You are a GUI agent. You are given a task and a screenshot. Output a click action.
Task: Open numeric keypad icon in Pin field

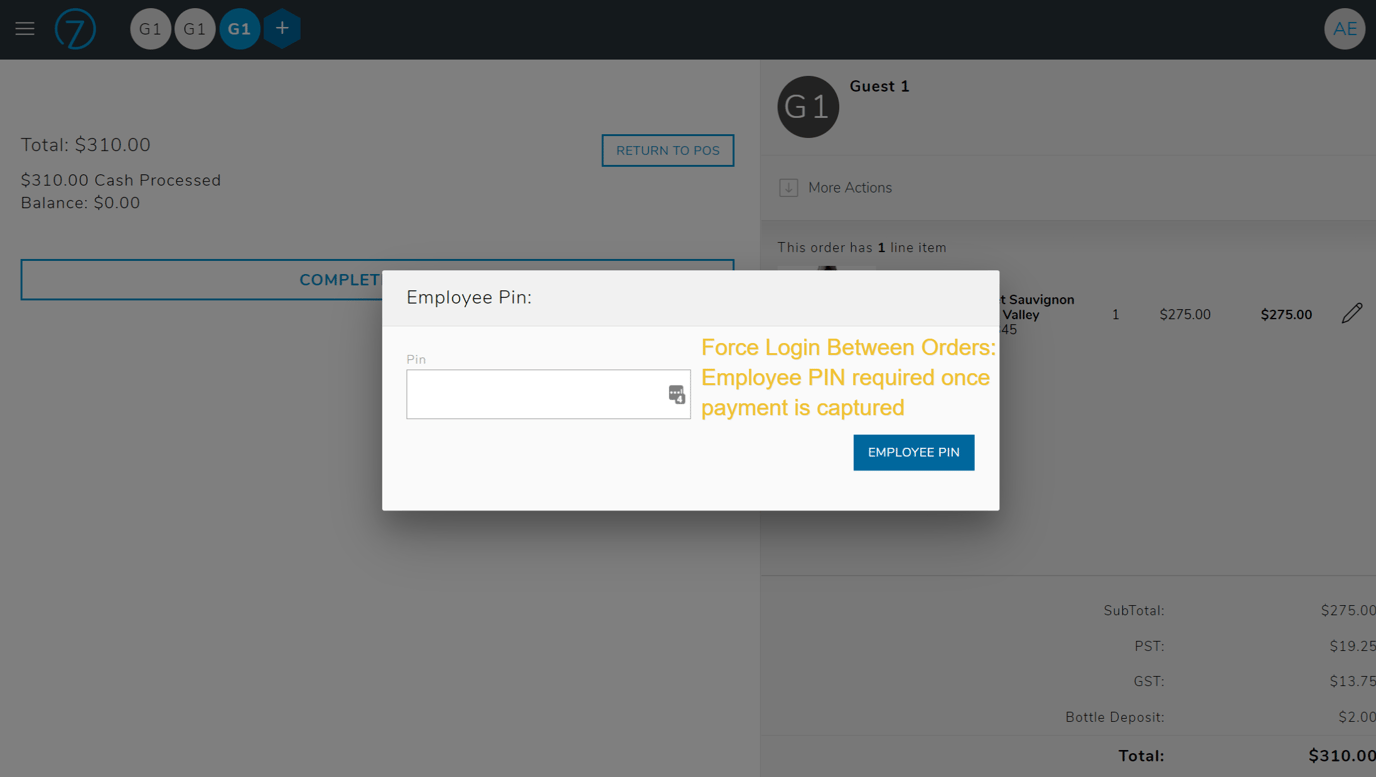(x=678, y=394)
